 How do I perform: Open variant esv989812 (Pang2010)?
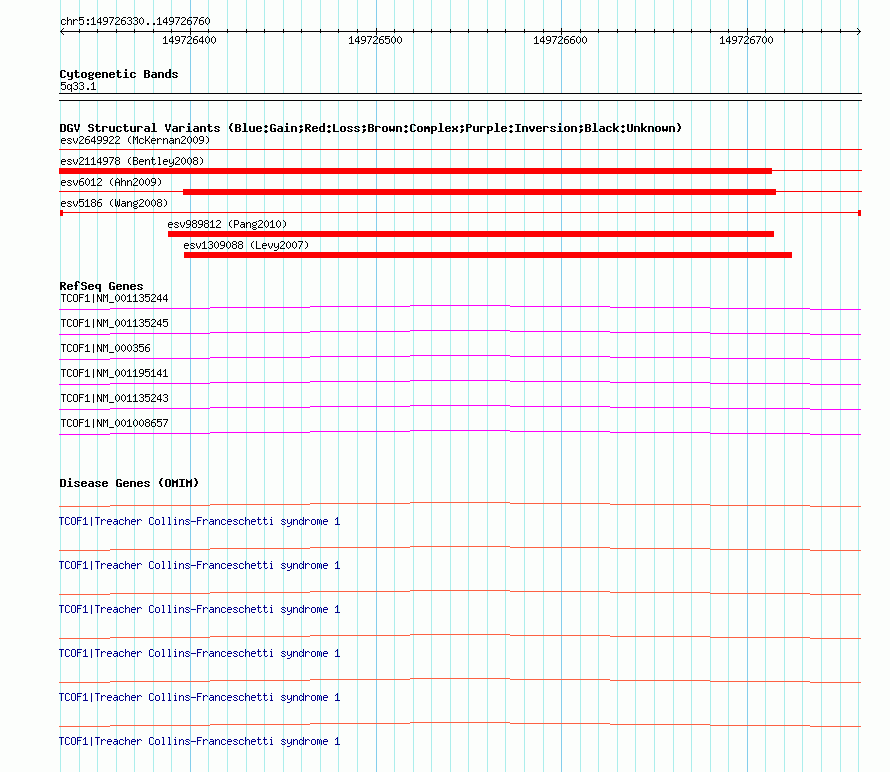coord(227,224)
